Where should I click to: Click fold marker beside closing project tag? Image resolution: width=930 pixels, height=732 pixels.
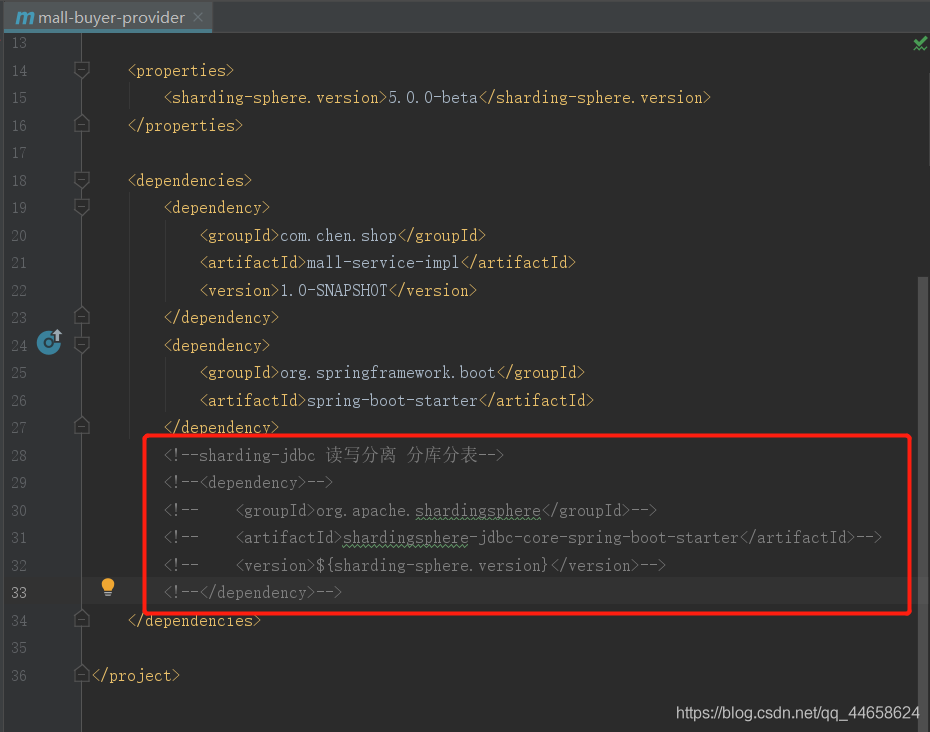(x=82, y=674)
